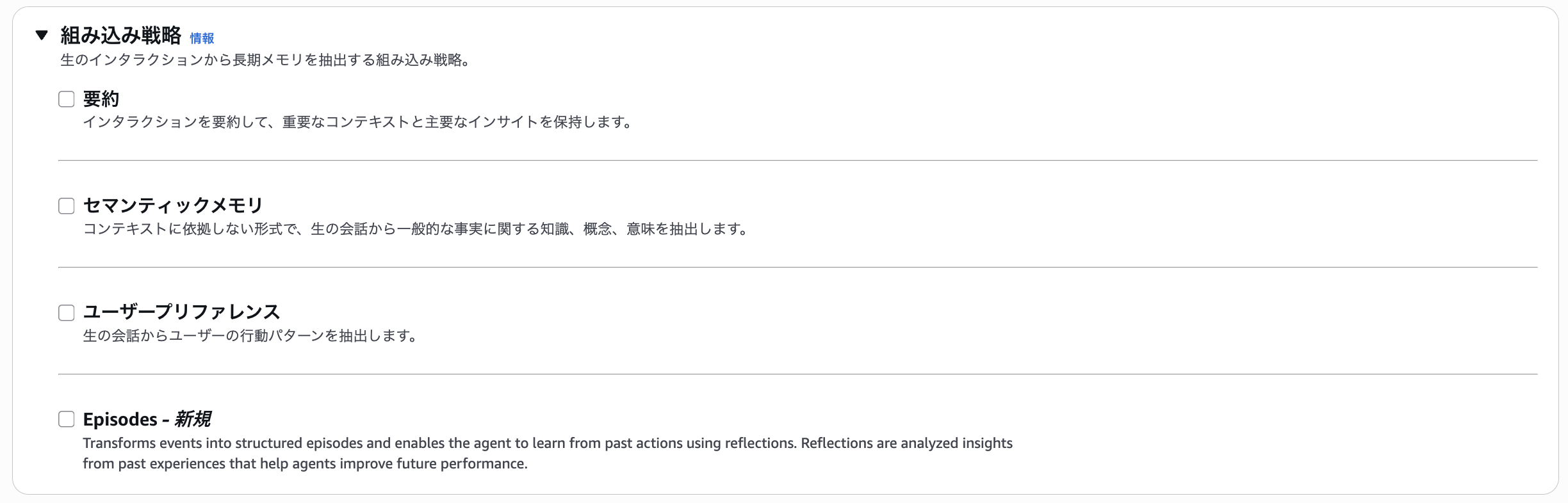Click the セマンティックメモリ description about 知識、概念
This screenshot has width=1568, height=503.
pos(415,229)
